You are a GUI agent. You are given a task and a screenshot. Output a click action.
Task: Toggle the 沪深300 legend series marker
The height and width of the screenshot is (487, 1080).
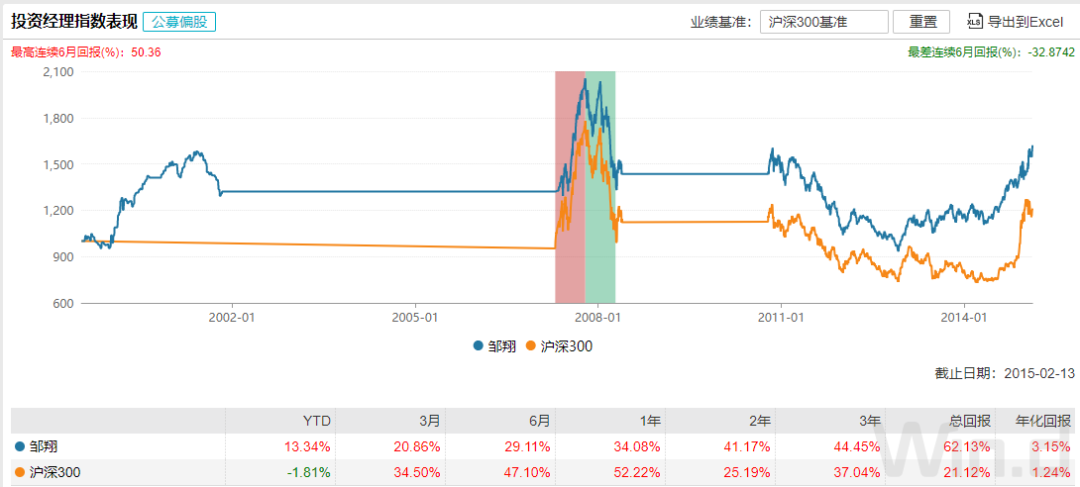532,347
